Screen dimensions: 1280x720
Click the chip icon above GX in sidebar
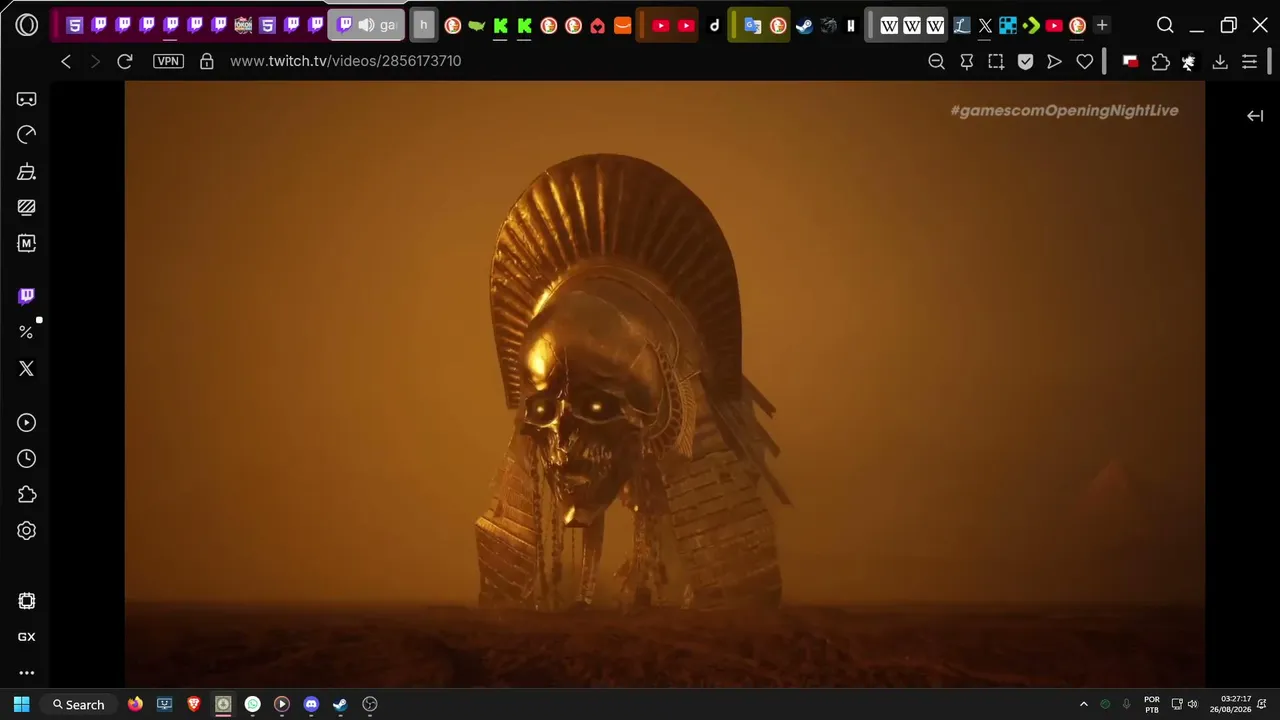coord(27,601)
